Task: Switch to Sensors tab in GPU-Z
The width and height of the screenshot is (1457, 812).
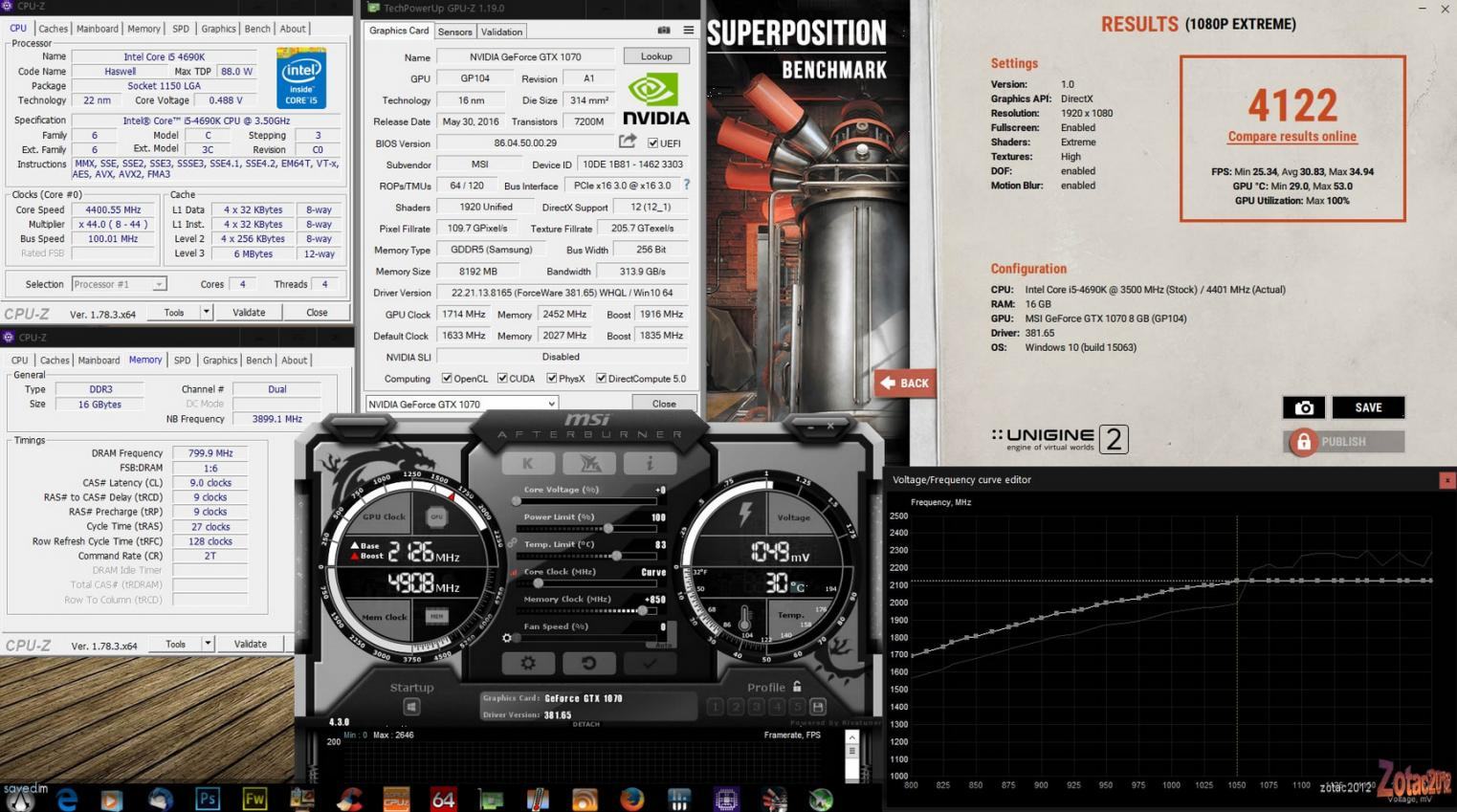Action: [455, 32]
